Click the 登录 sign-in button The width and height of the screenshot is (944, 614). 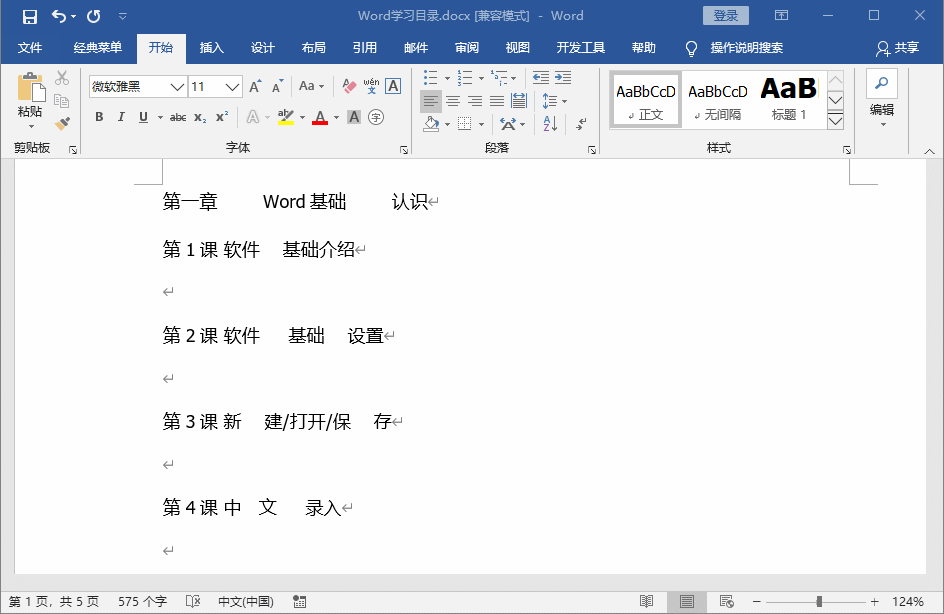coord(725,16)
